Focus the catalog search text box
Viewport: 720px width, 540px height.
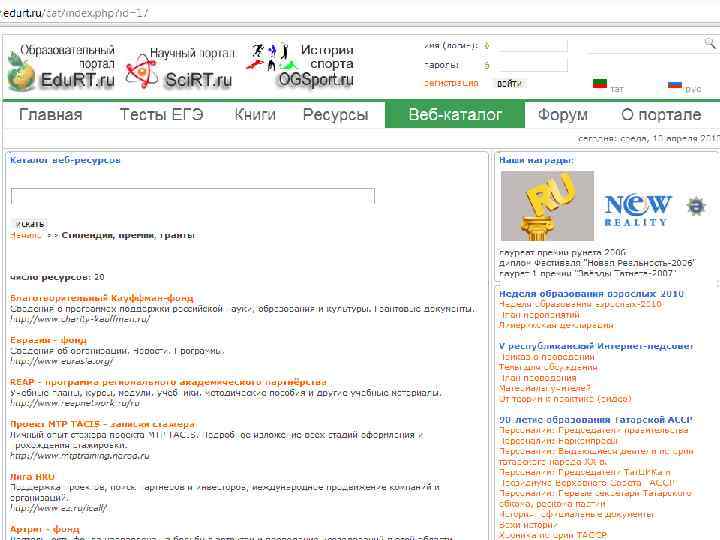tap(193, 196)
